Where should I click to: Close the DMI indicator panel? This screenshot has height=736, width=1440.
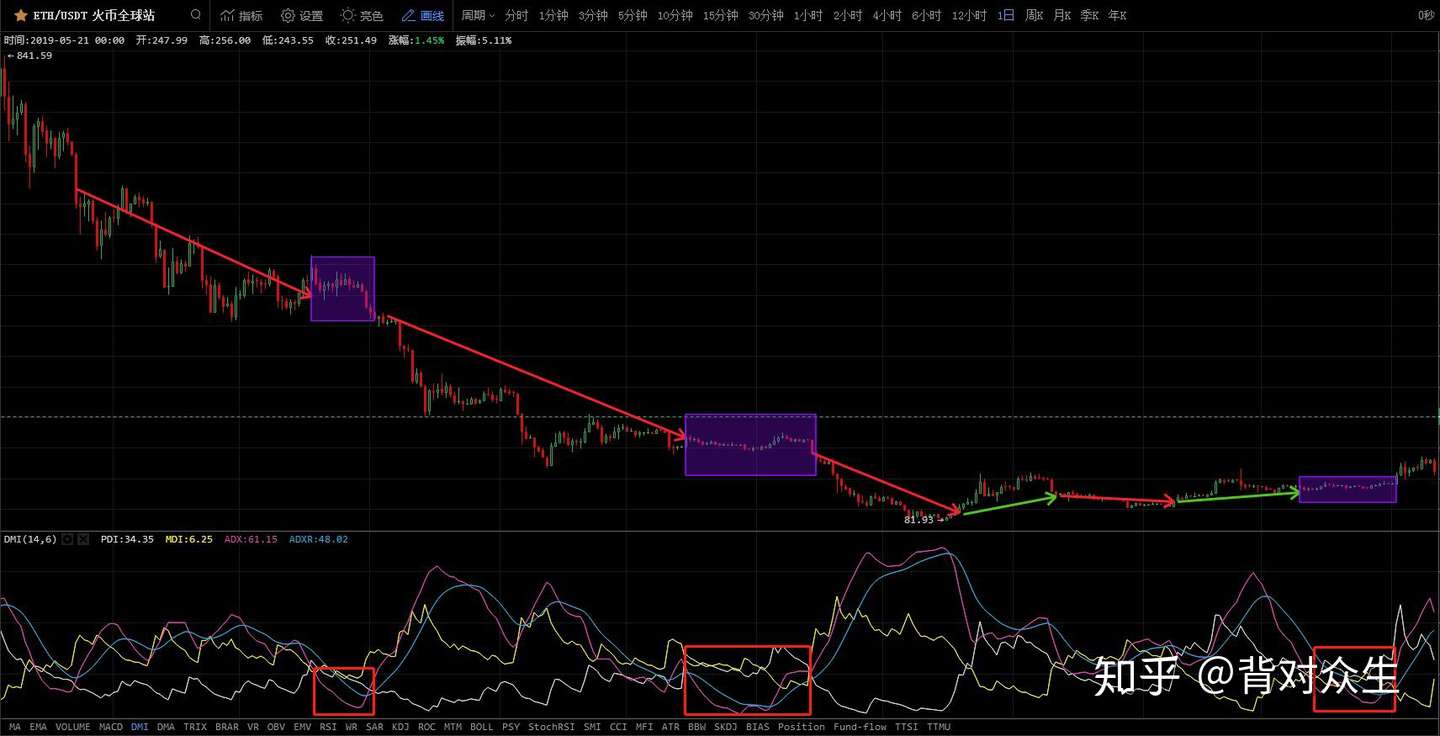pyautogui.click(x=83, y=539)
